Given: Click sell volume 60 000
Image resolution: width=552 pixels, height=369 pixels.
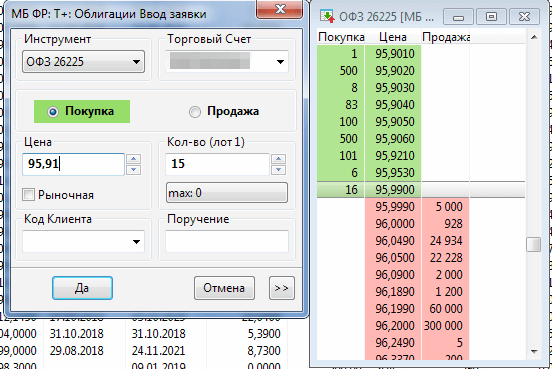Looking at the screenshot, I should [x=446, y=309].
